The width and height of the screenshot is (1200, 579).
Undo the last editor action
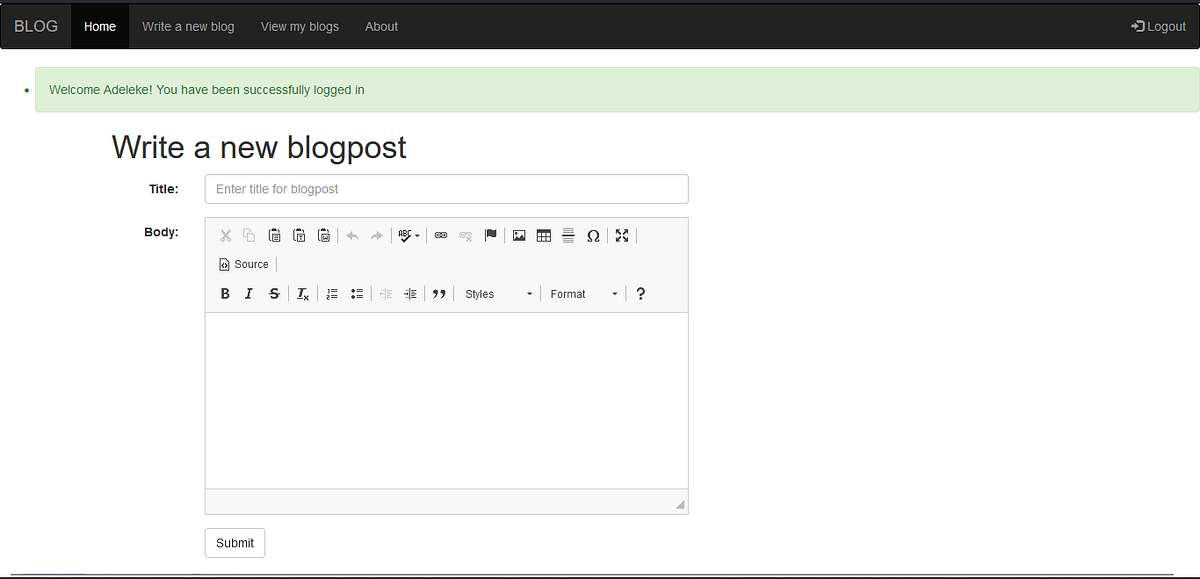point(352,235)
